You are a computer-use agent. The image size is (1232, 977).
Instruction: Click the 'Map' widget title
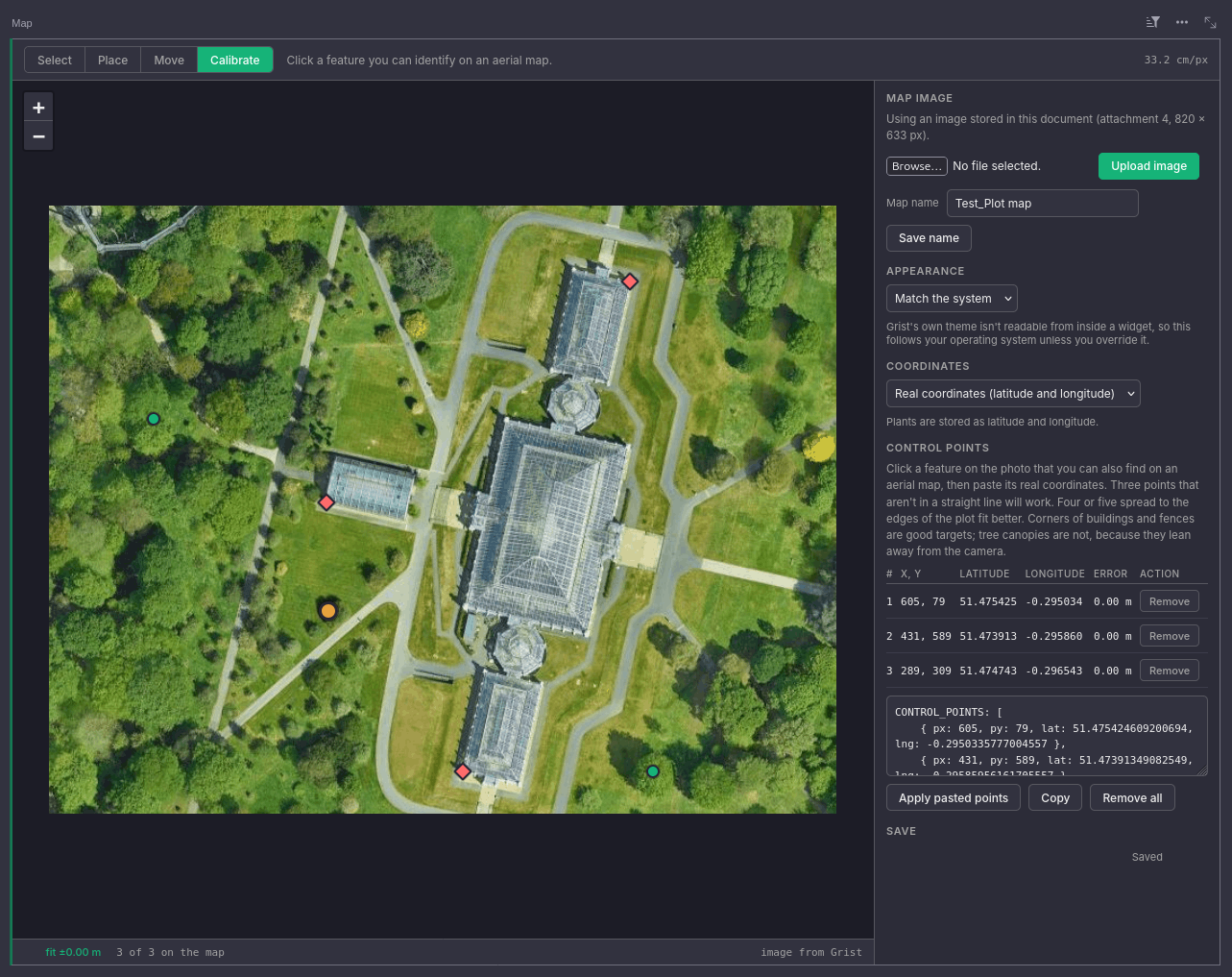click(x=22, y=23)
